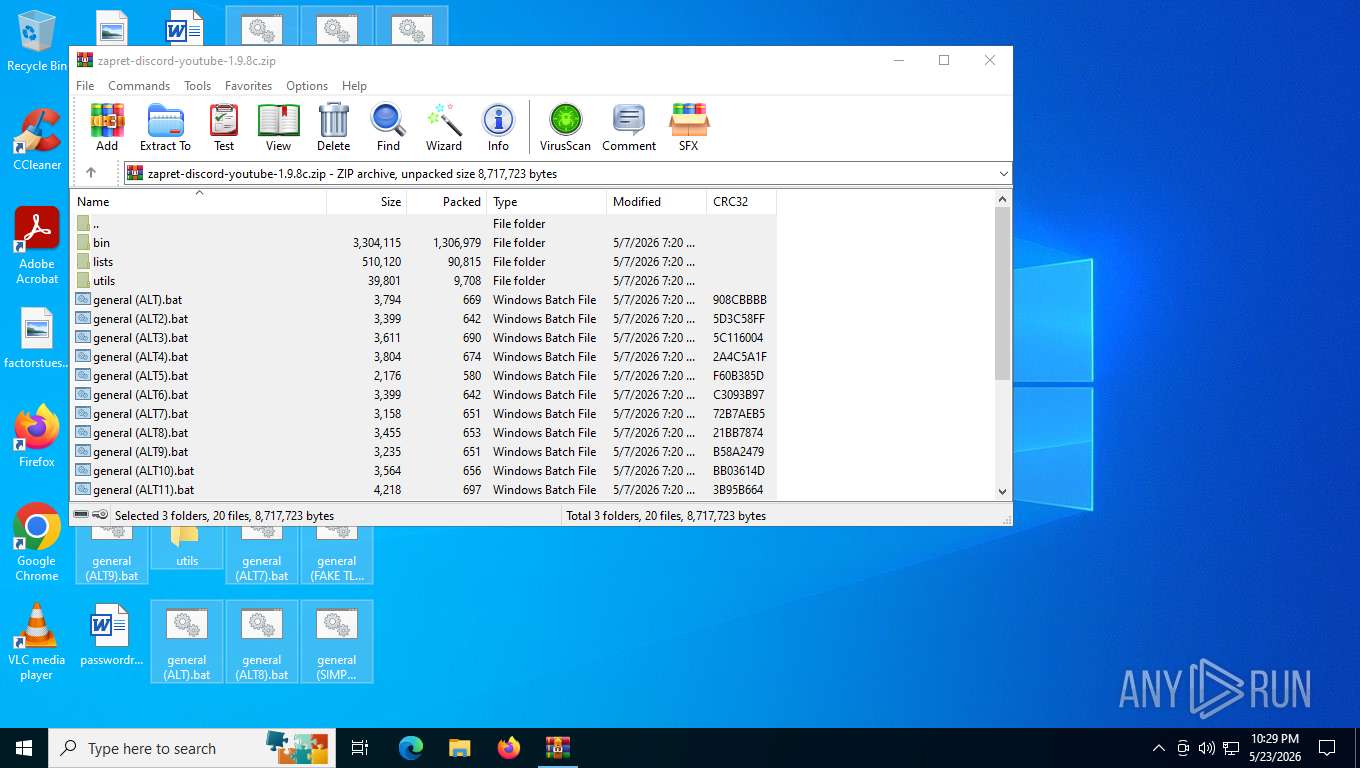Run VirusScan on archive
Viewport: 1360px width, 768px height.
coord(565,127)
